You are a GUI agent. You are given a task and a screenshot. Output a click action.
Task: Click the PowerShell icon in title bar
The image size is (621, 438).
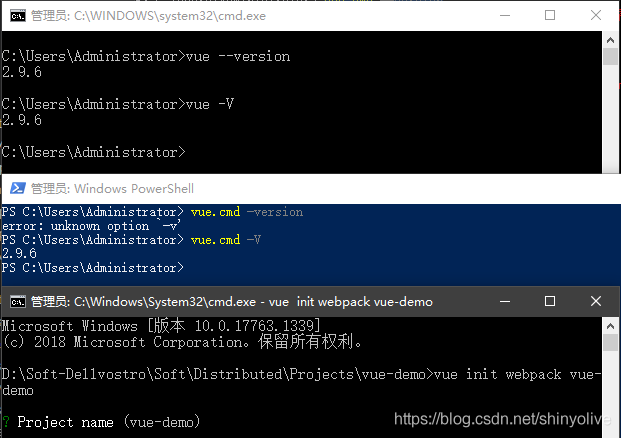[x=18, y=188]
